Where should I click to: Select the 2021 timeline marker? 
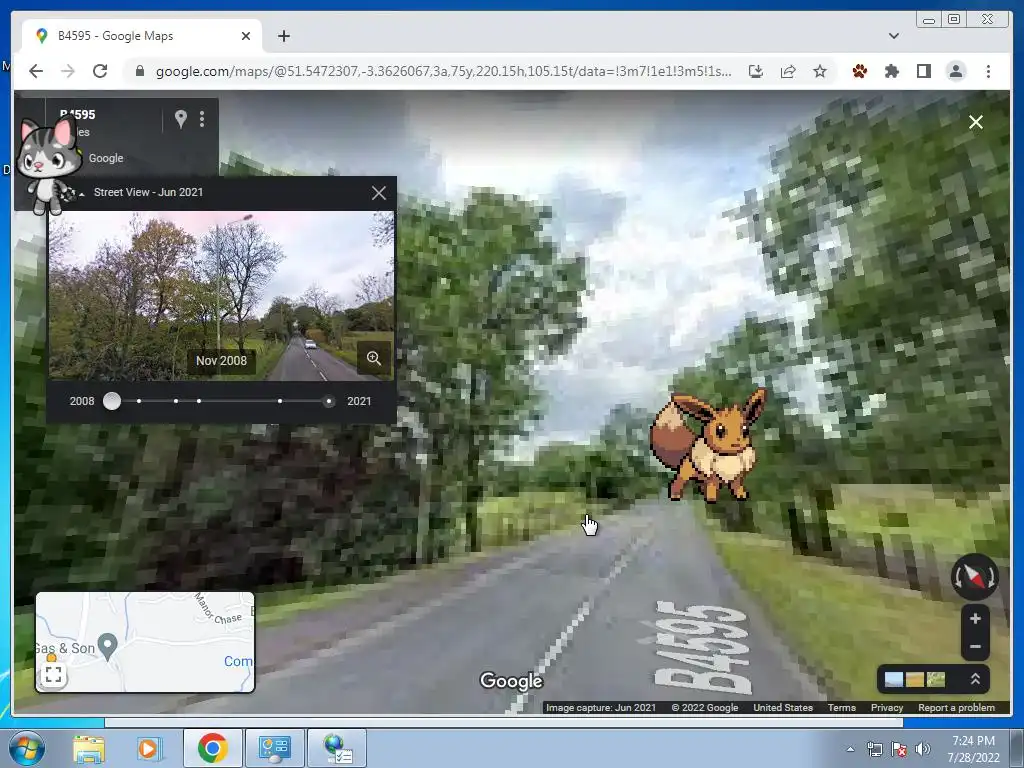pos(328,401)
